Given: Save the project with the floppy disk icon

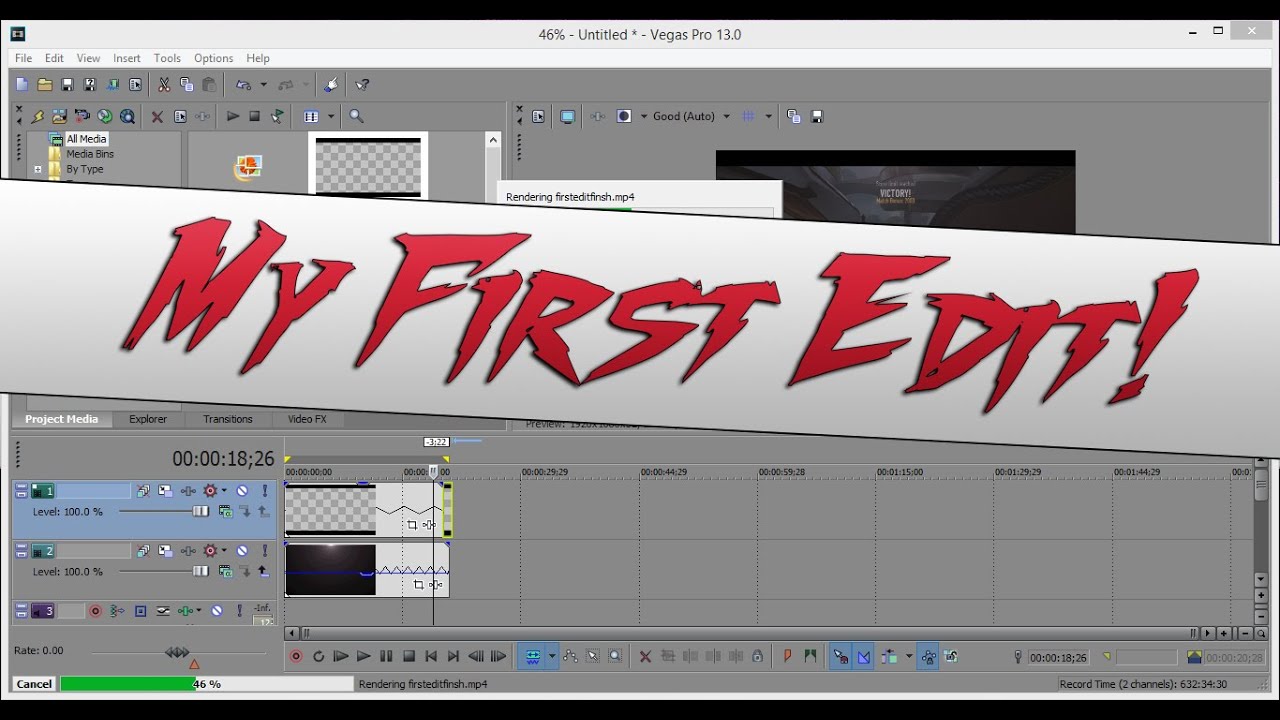Looking at the screenshot, I should click(67, 85).
